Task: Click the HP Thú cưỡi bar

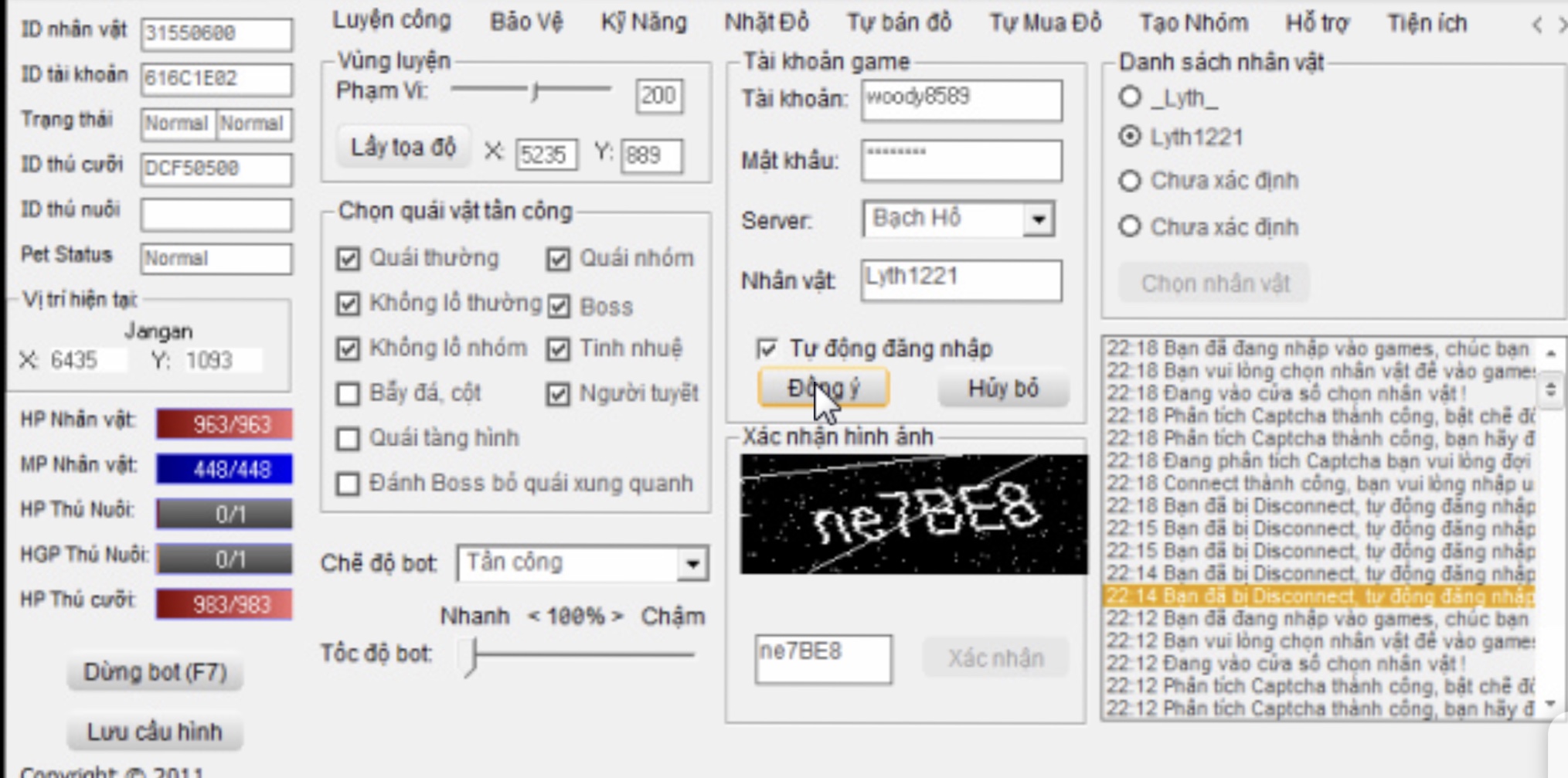Action: (x=224, y=604)
